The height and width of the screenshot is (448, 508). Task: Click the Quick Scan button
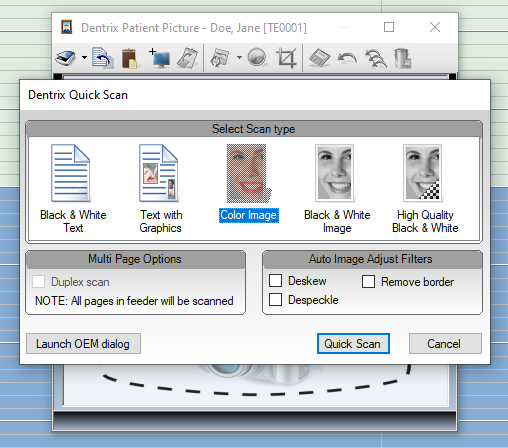point(353,344)
